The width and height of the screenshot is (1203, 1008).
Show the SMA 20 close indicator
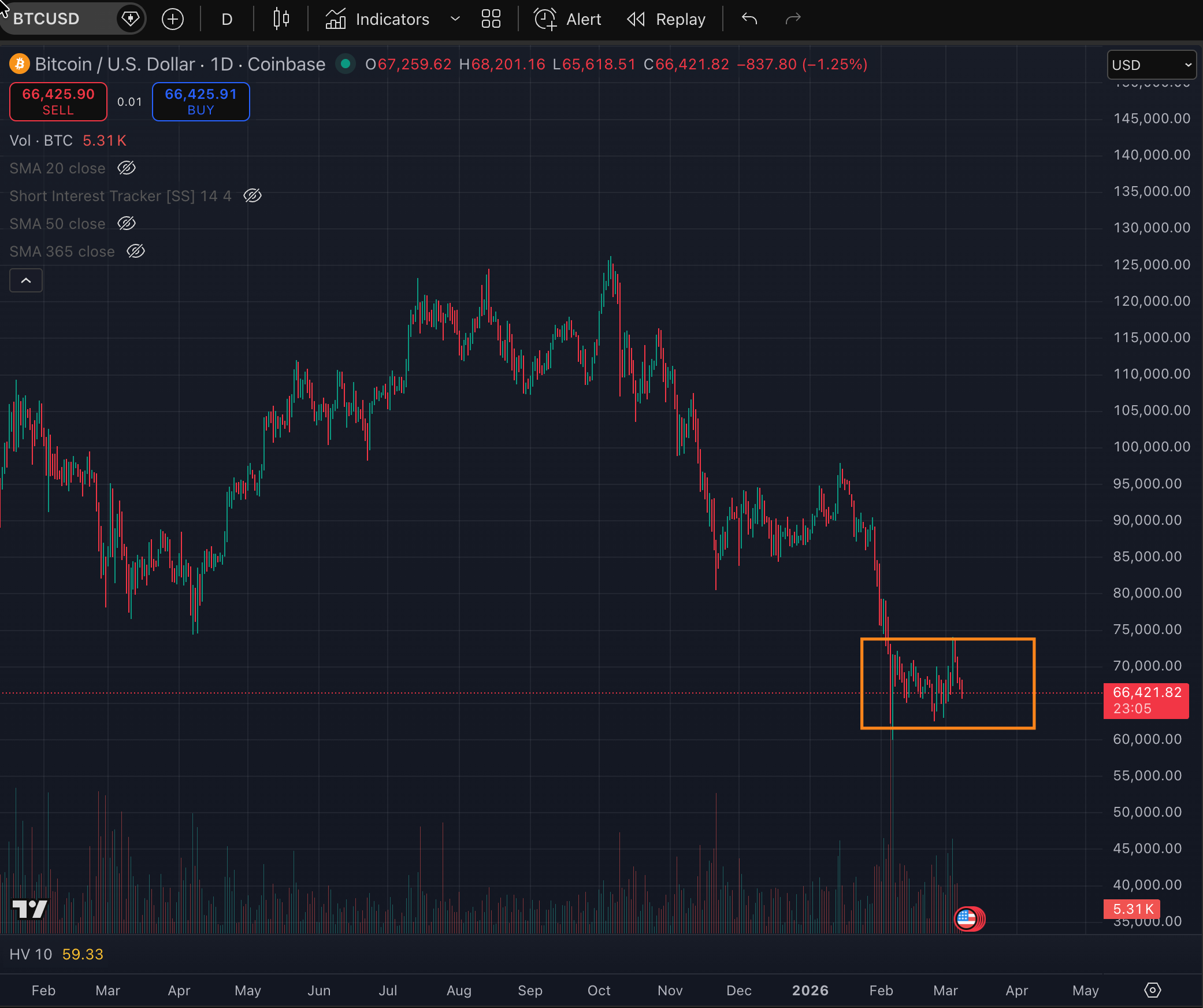tap(127, 168)
